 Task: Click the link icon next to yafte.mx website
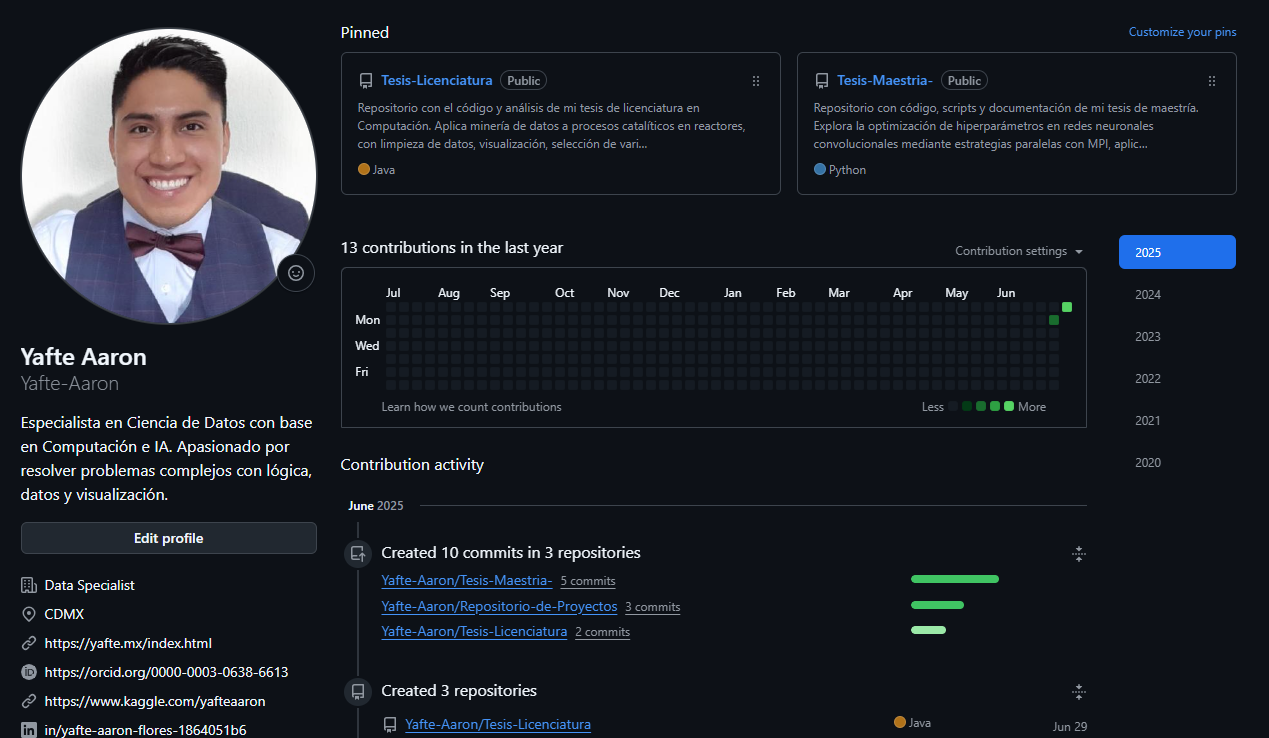point(29,643)
